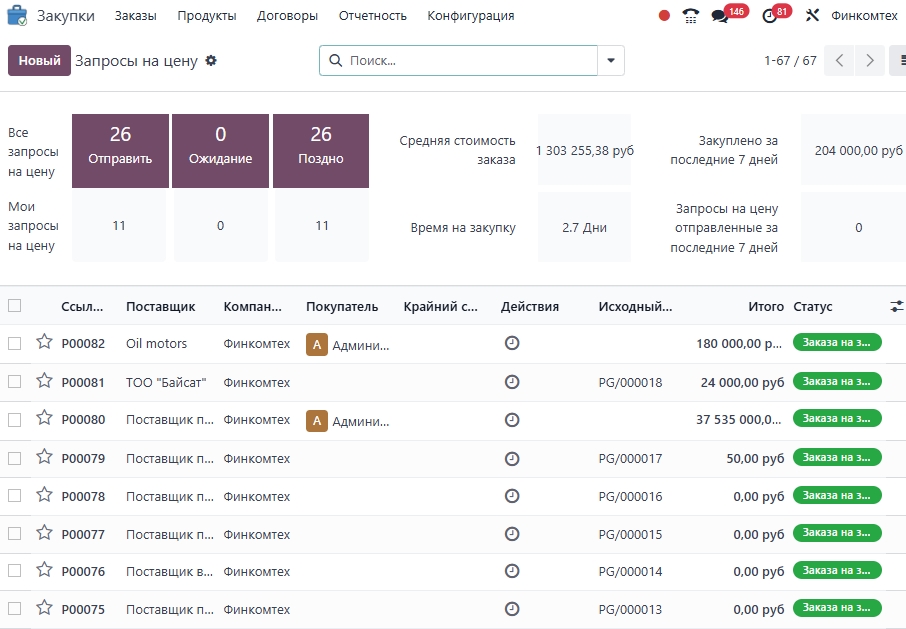Select the checkbox for P00081
906x629 pixels.
[14, 382]
